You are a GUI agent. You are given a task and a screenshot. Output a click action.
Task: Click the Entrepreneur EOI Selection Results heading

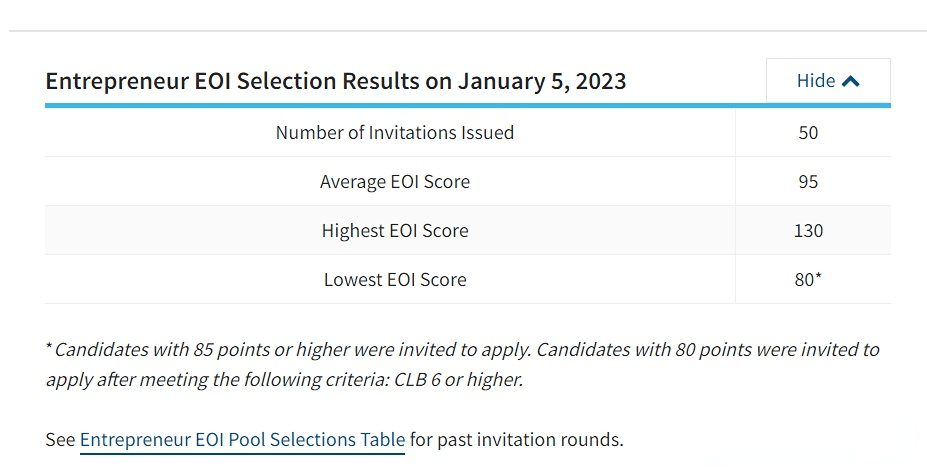(x=335, y=81)
